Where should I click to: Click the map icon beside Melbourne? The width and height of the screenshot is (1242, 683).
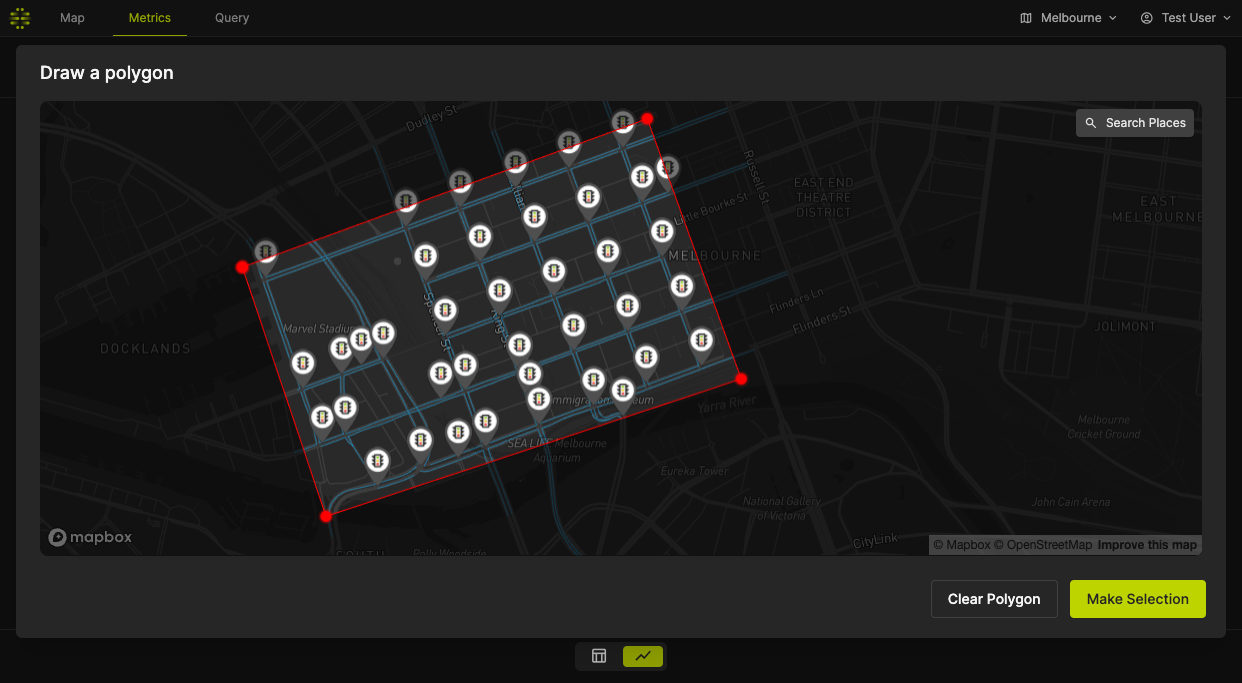click(x=1026, y=18)
